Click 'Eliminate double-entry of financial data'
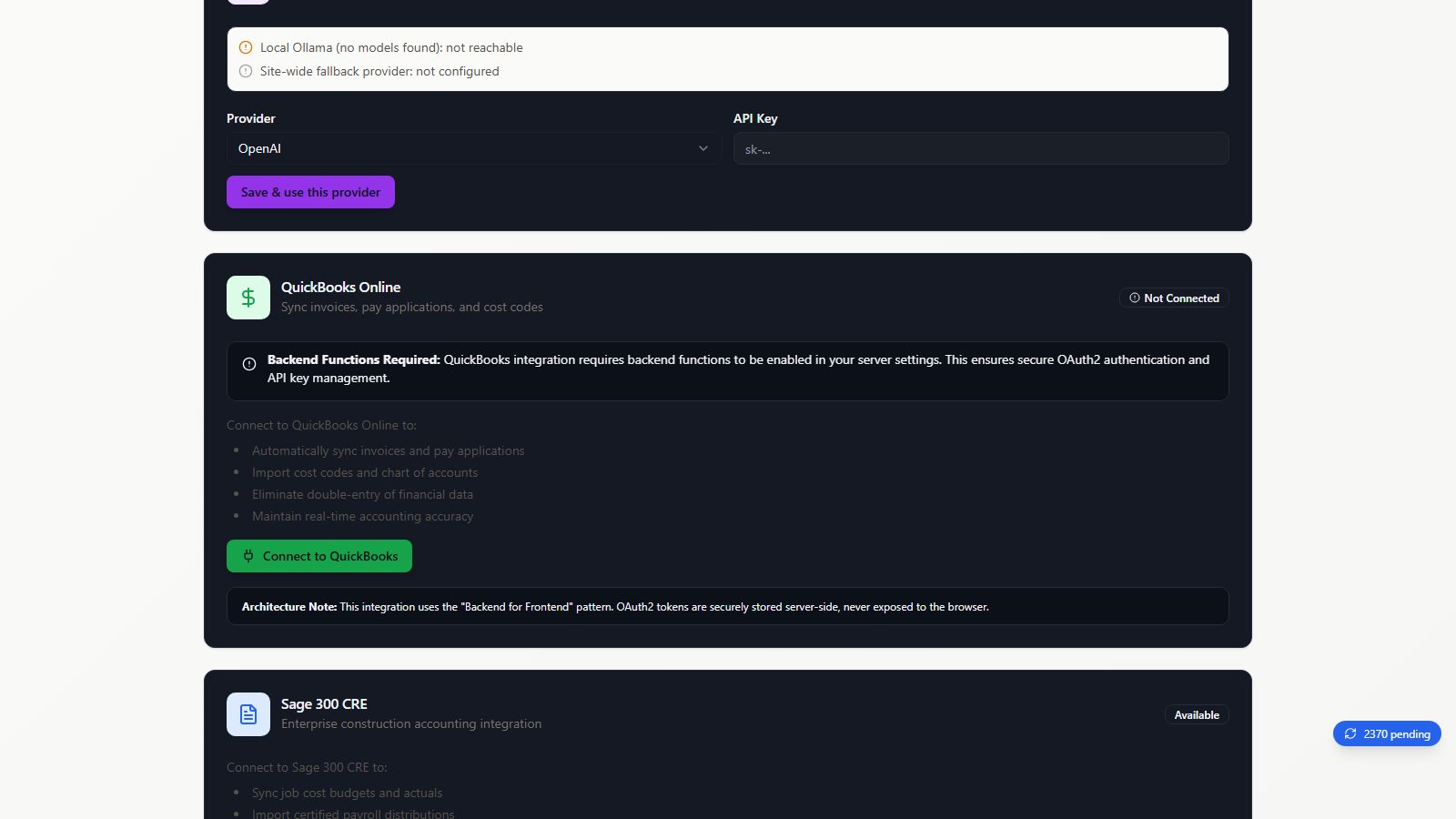The width and height of the screenshot is (1456, 819). click(x=362, y=494)
